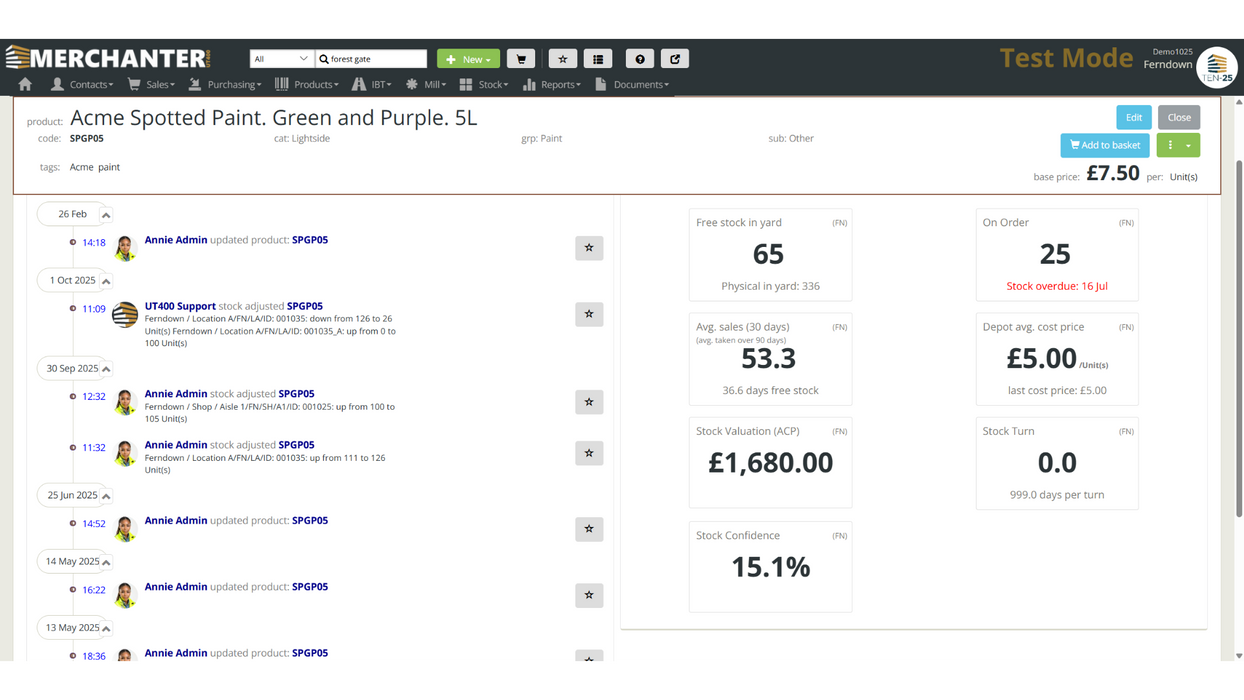Image resolution: width=1244 pixels, height=700 pixels.
Task: Star the 11:32 stock adjusted entry
Action: pyautogui.click(x=589, y=453)
